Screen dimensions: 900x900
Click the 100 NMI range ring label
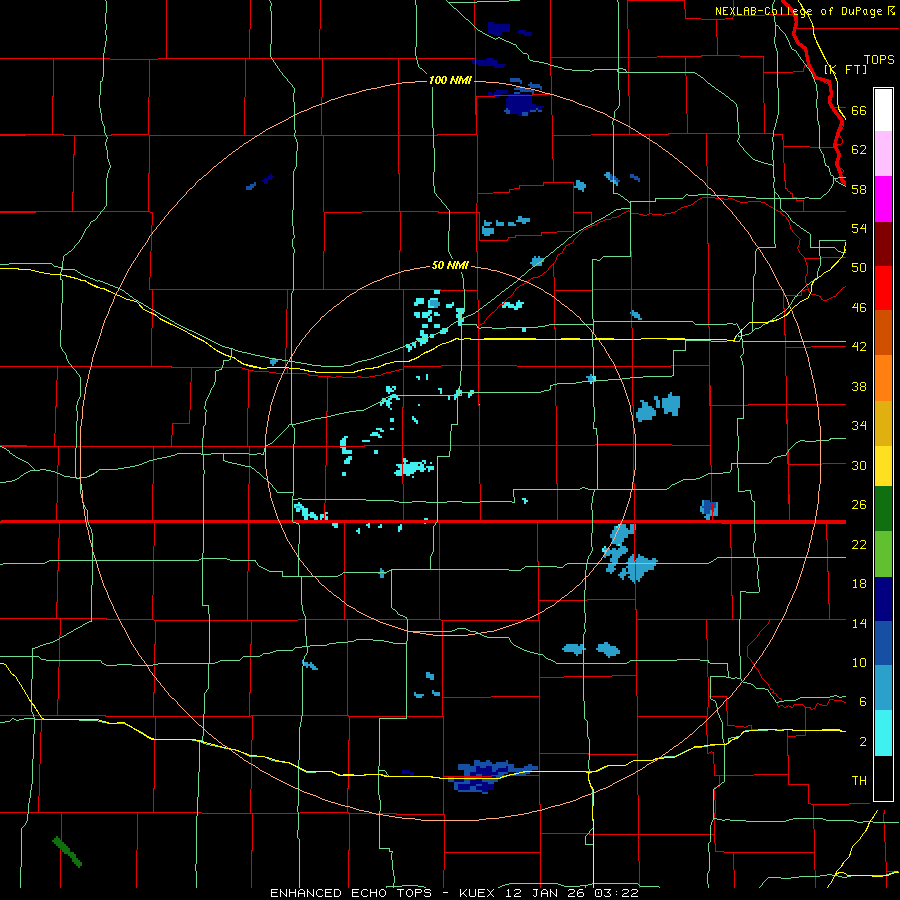450,80
